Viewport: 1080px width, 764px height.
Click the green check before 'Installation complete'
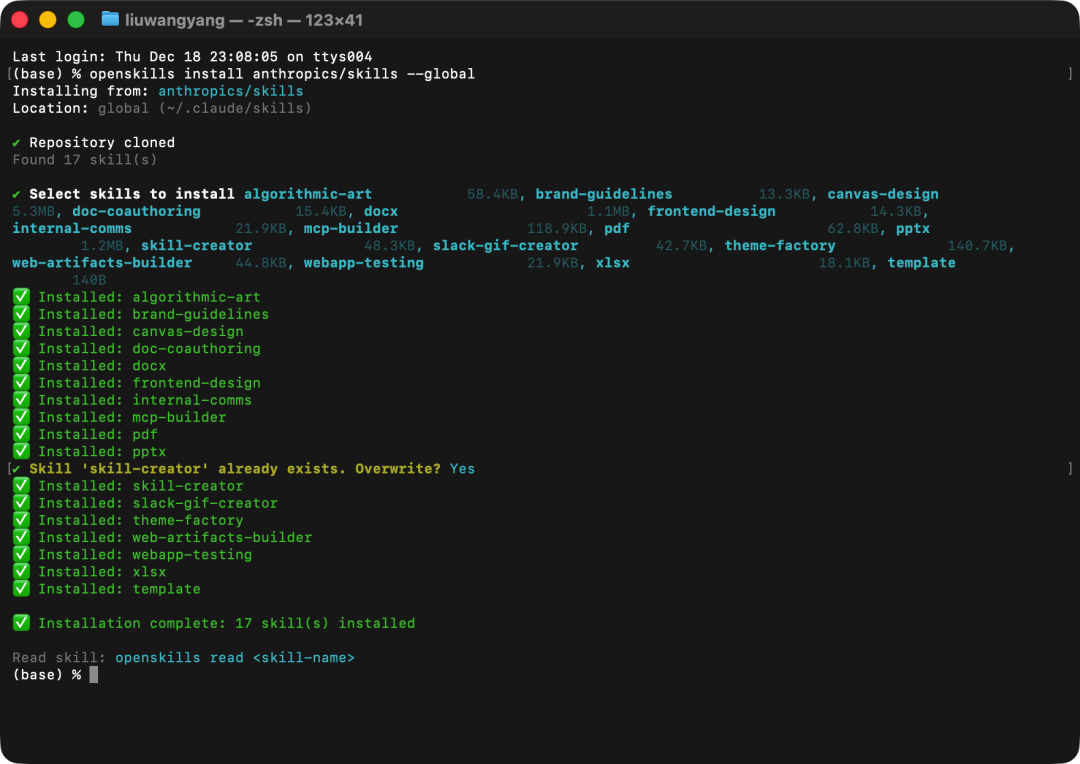[21, 623]
